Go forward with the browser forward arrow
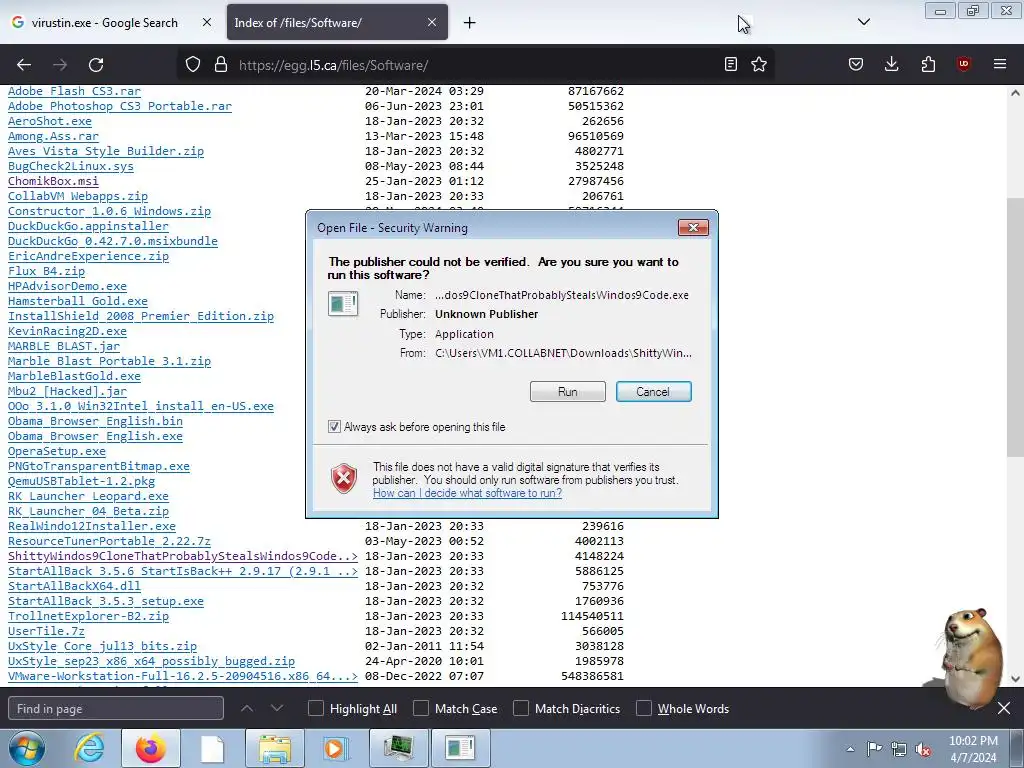The height and width of the screenshot is (768, 1024). 60,65
